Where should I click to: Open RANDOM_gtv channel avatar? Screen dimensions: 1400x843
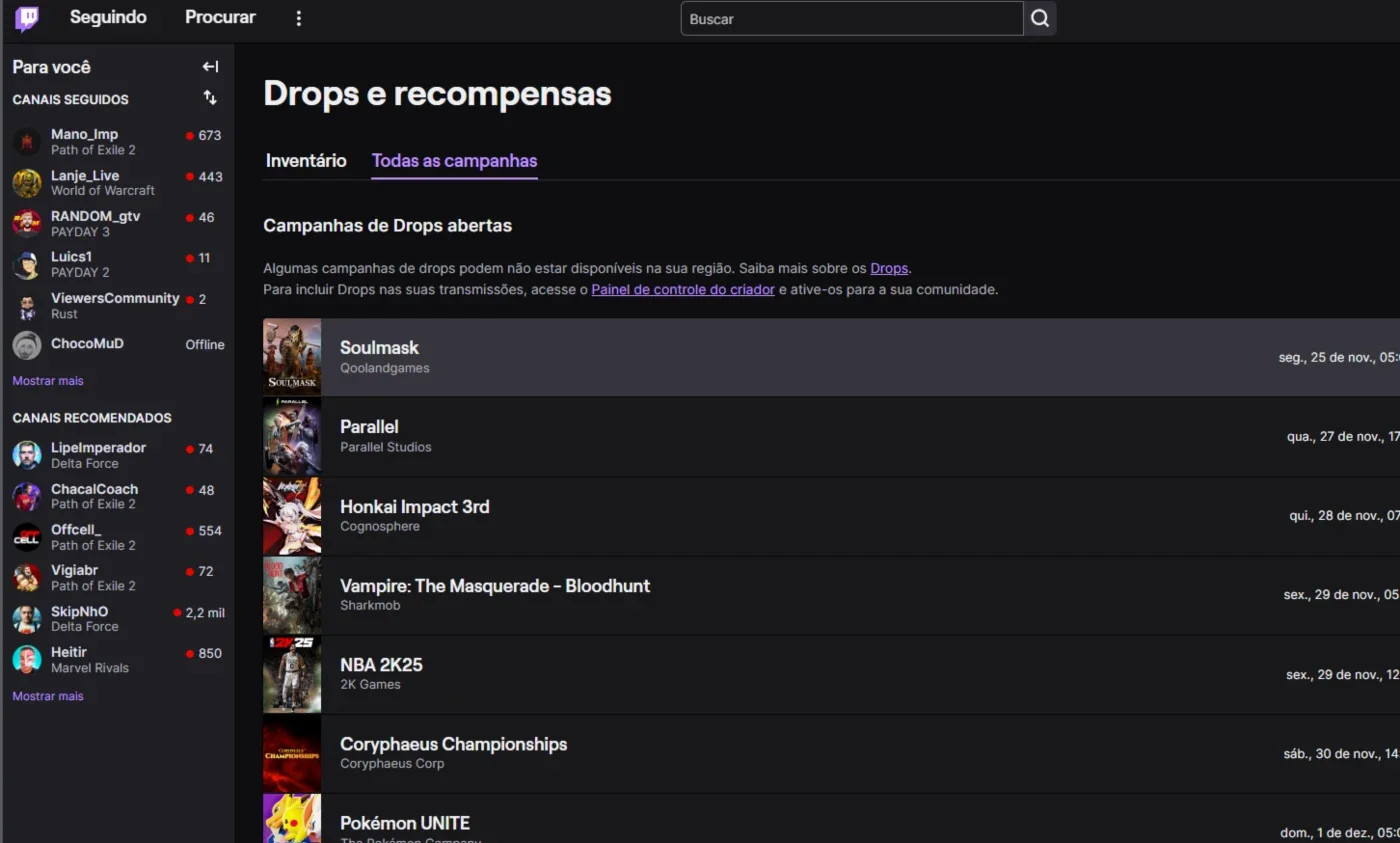(x=27, y=224)
